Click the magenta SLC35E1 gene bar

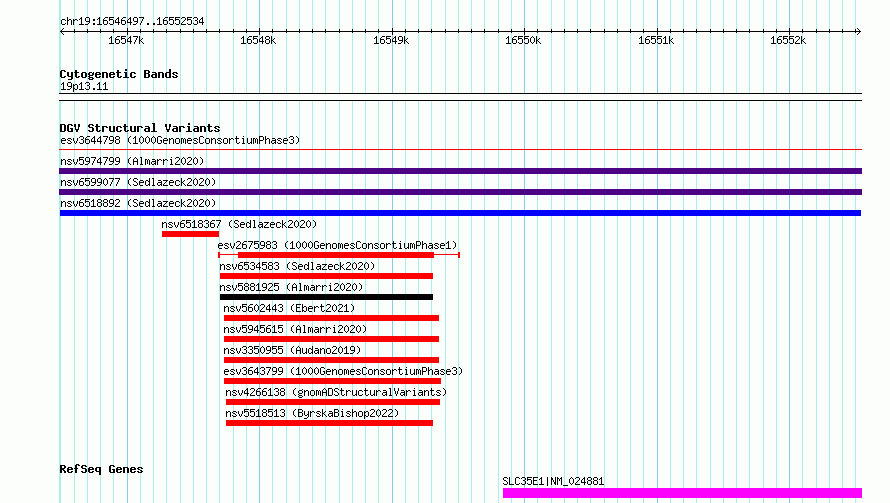682,493
